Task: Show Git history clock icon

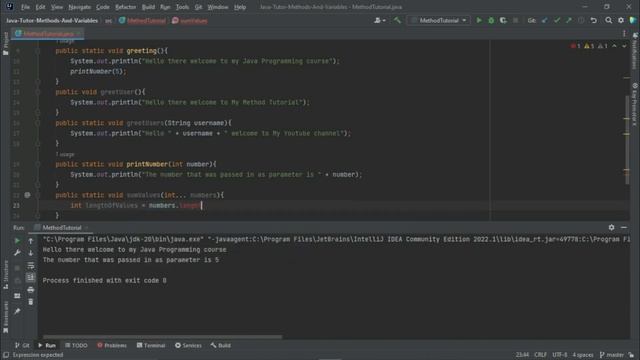Action: (x=581, y=20)
